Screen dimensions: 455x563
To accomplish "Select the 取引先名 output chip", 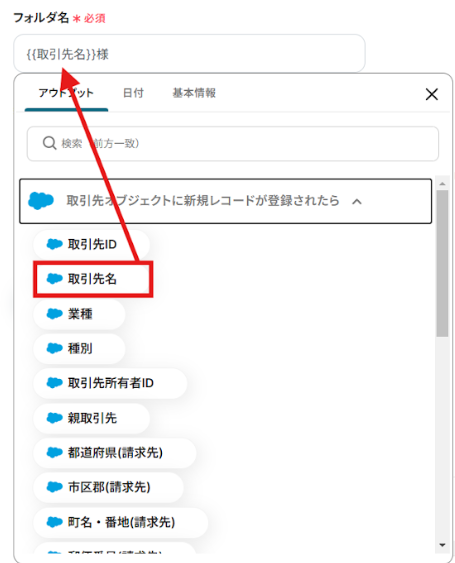I will point(91,279).
